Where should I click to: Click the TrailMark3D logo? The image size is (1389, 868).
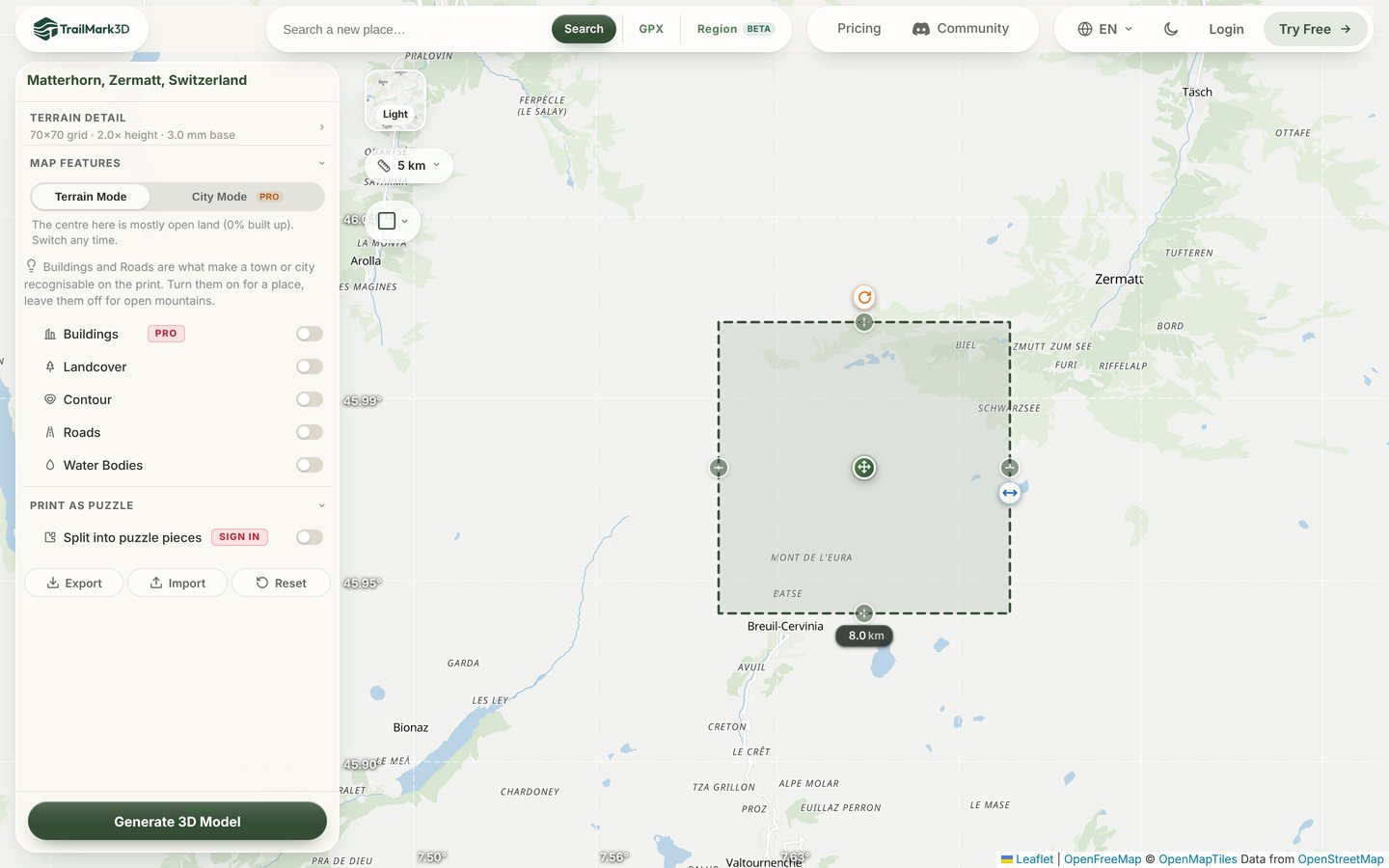click(x=82, y=29)
